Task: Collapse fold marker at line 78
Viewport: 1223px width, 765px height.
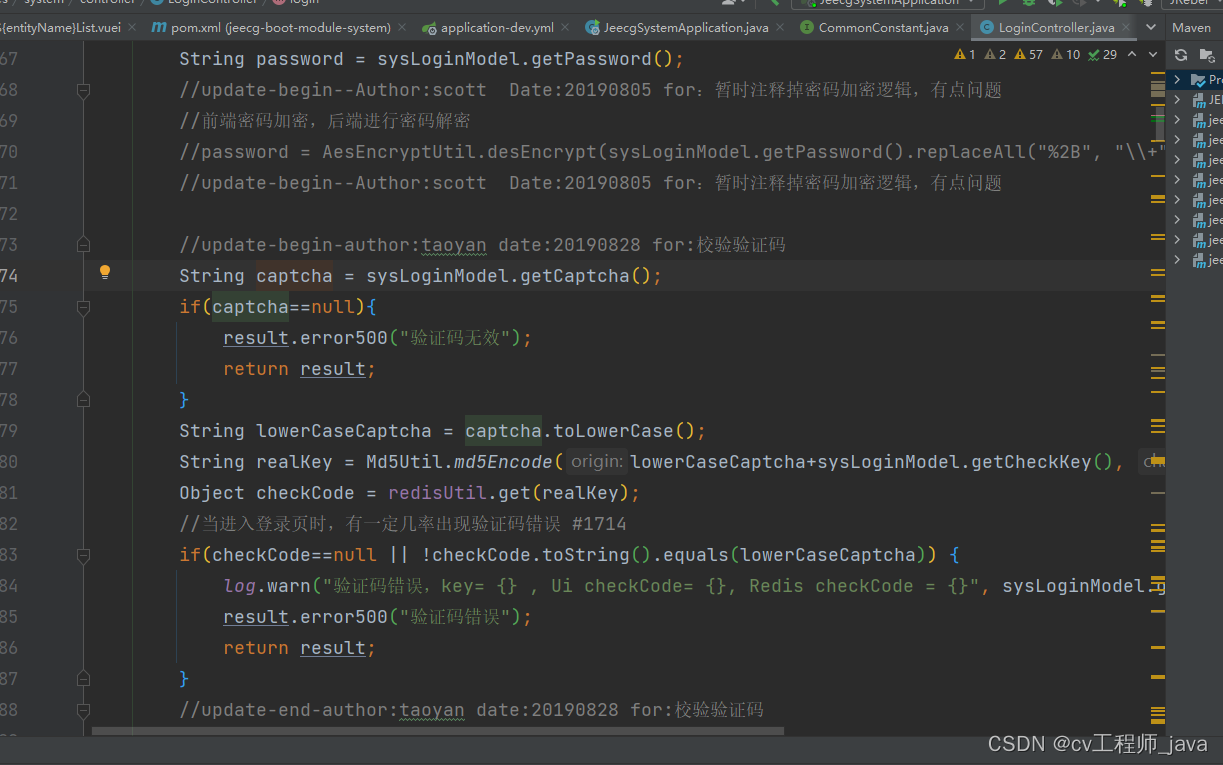Action: pyautogui.click(x=83, y=400)
